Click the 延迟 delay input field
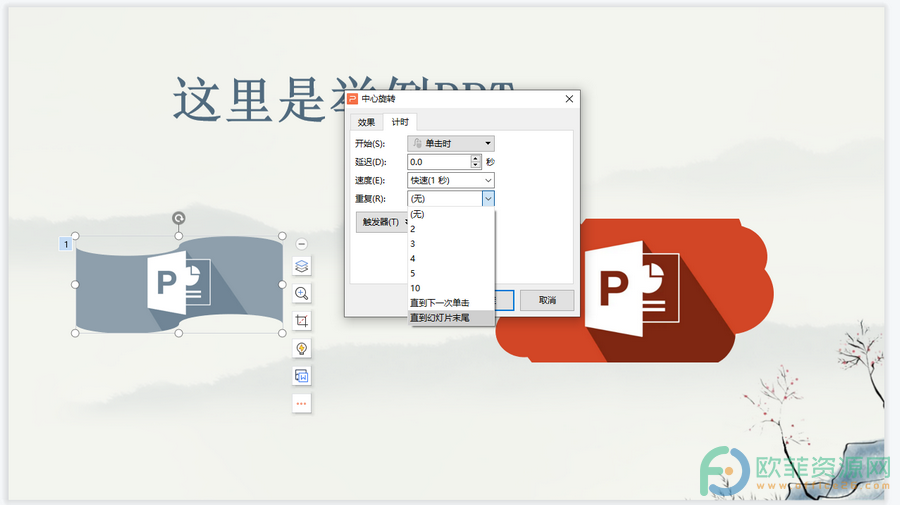Viewport: 900px width, 505px height. 439,162
